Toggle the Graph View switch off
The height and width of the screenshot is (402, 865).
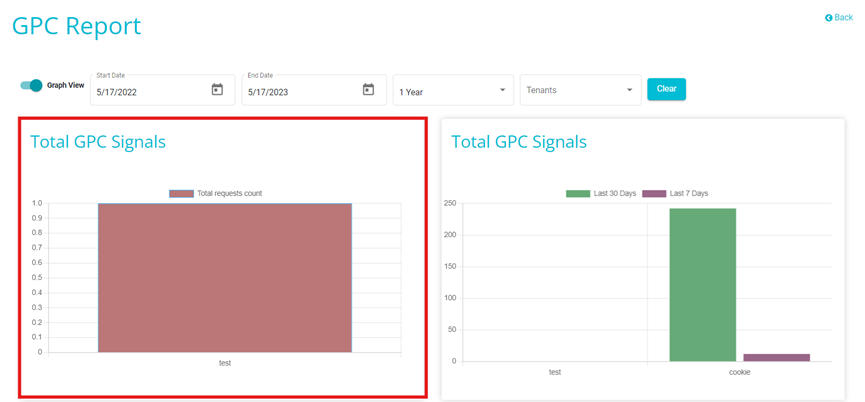[x=31, y=85]
